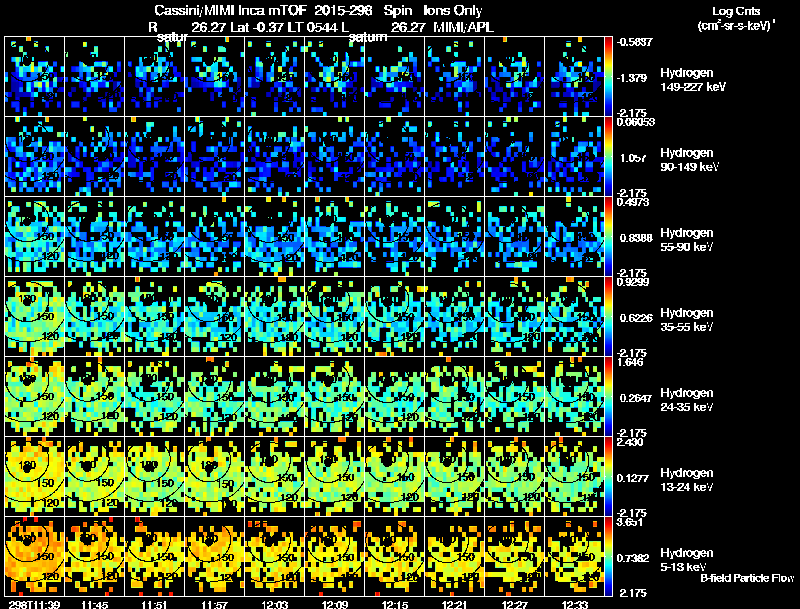
Task: Click the 'LT 0544' value in subtitle
Action: point(313,28)
